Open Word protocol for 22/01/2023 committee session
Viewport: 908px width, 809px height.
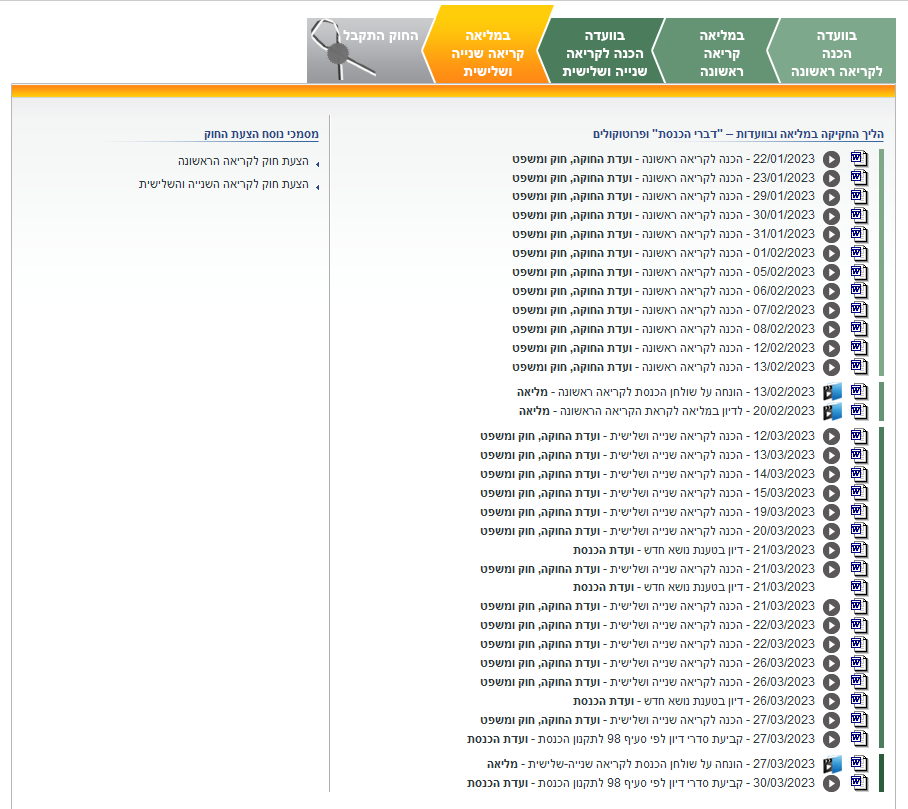point(857,158)
